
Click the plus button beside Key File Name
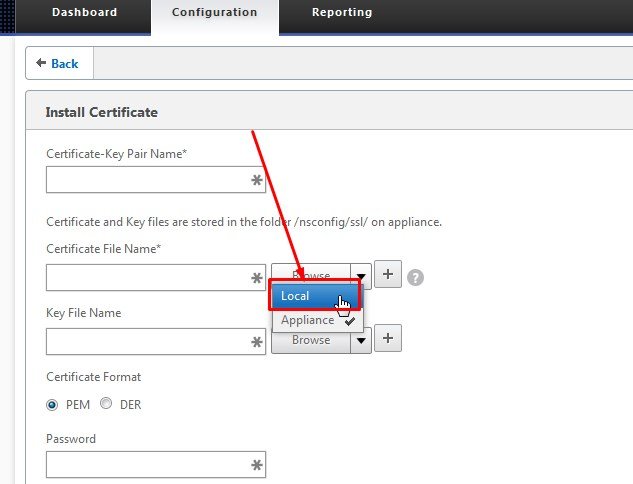pyautogui.click(x=388, y=340)
